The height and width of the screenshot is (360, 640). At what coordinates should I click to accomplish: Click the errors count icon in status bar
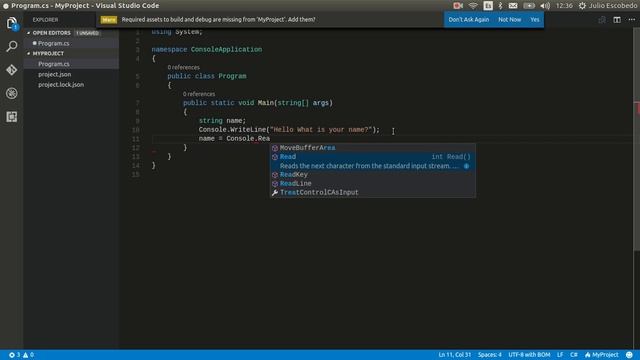[14, 355]
